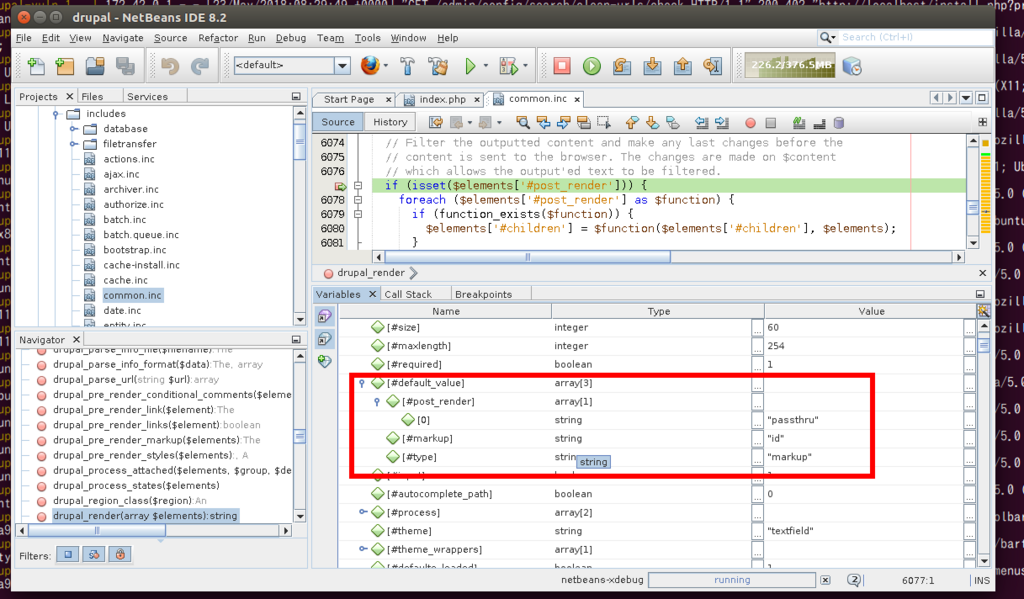Open the Refactor menu
Image resolution: width=1024 pixels, height=599 pixels.
click(x=218, y=38)
